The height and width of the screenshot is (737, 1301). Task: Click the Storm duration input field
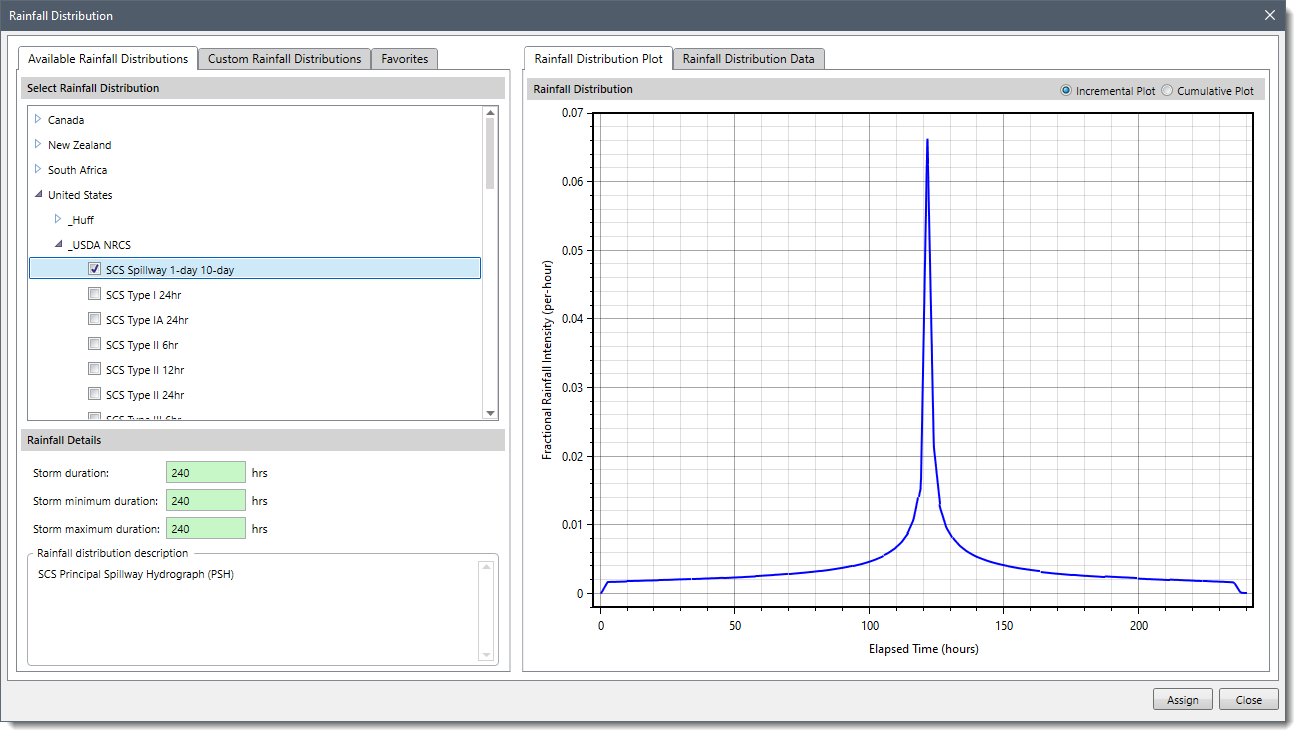[205, 472]
